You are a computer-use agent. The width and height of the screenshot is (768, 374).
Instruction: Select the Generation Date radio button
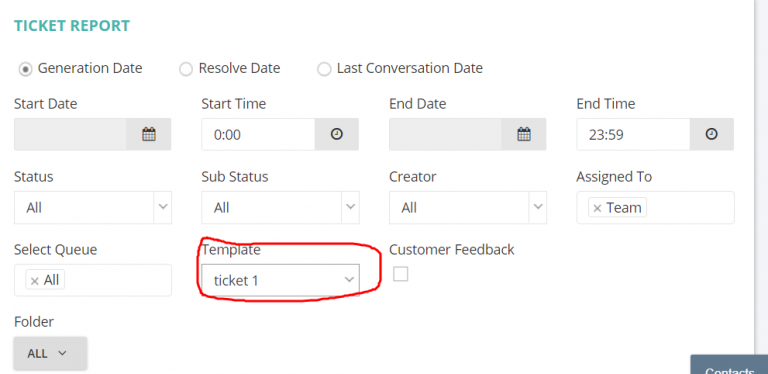(25, 69)
